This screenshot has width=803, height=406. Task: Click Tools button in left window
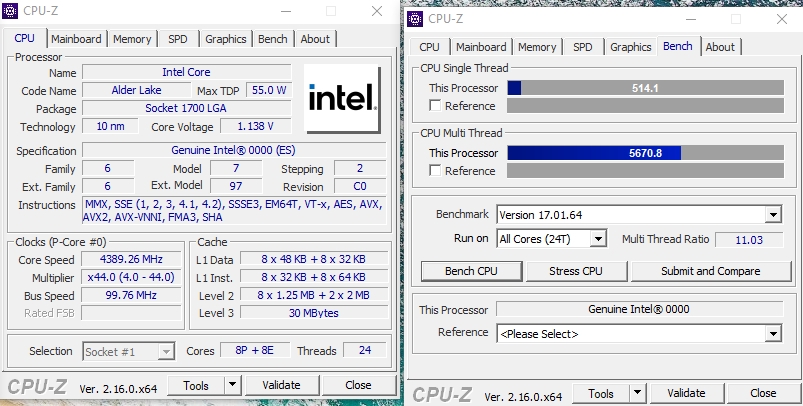pos(196,385)
